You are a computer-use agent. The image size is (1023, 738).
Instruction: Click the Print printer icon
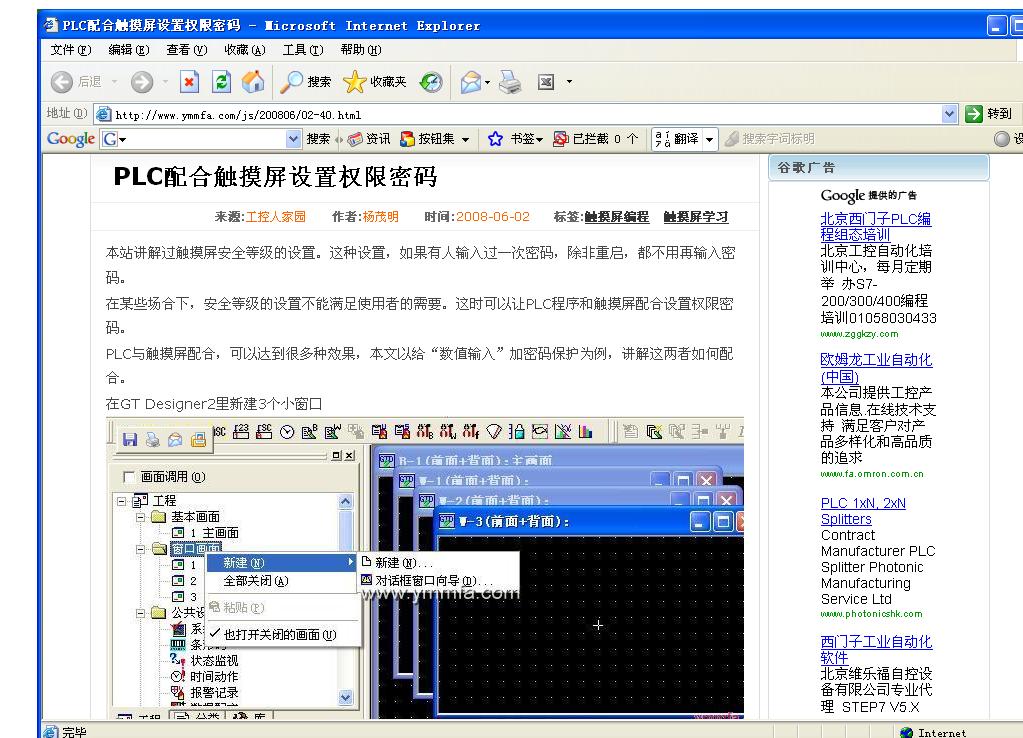click(x=510, y=82)
